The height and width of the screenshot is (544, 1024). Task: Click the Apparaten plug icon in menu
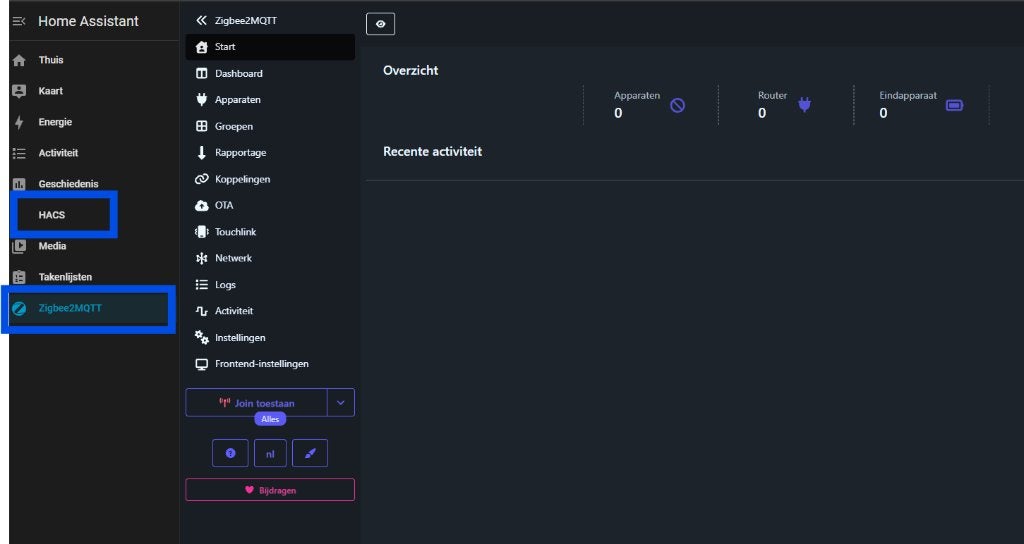(x=202, y=100)
